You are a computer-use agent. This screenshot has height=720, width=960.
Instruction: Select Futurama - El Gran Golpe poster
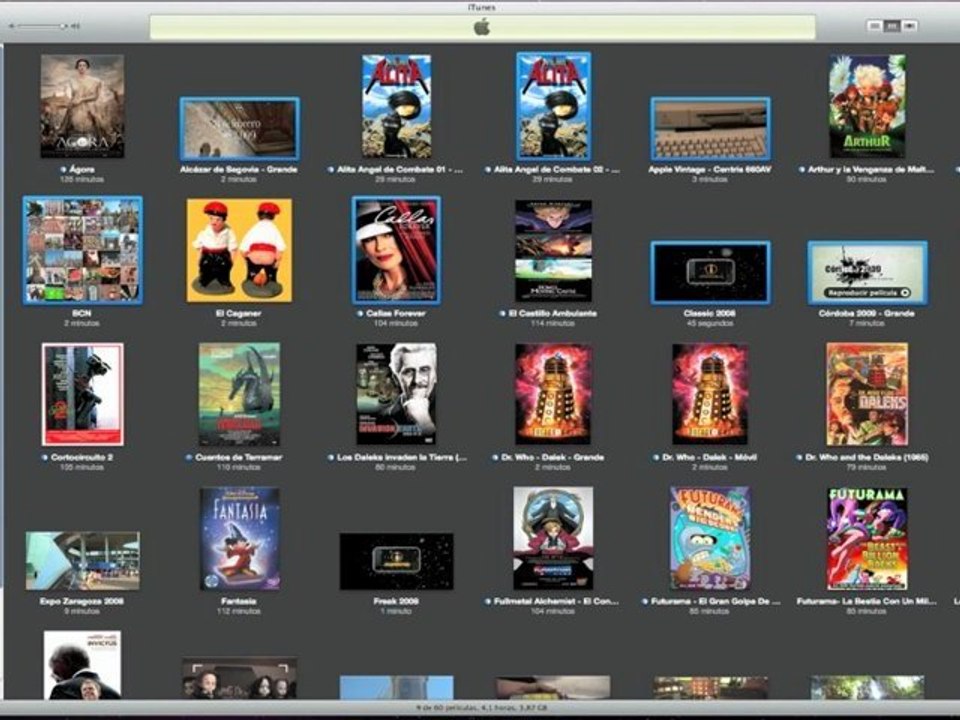coord(710,538)
